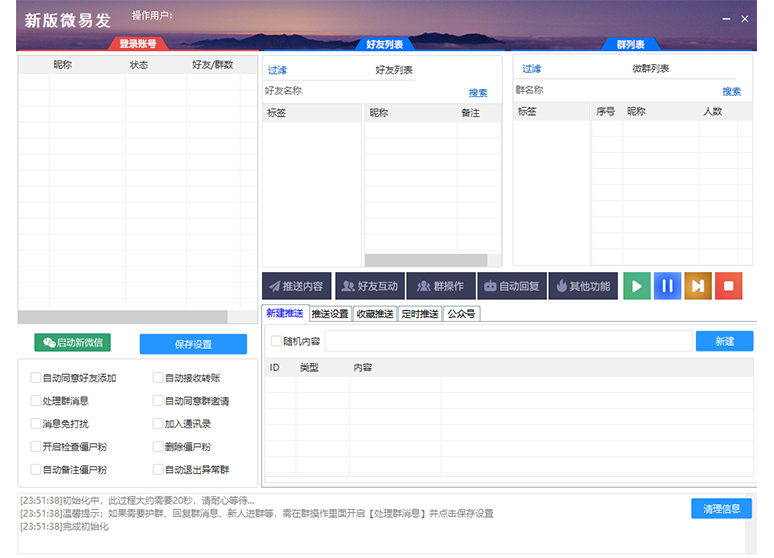The height and width of the screenshot is (558, 774).
Task: Minimize the 新版微易发 window
Action: (x=726, y=19)
